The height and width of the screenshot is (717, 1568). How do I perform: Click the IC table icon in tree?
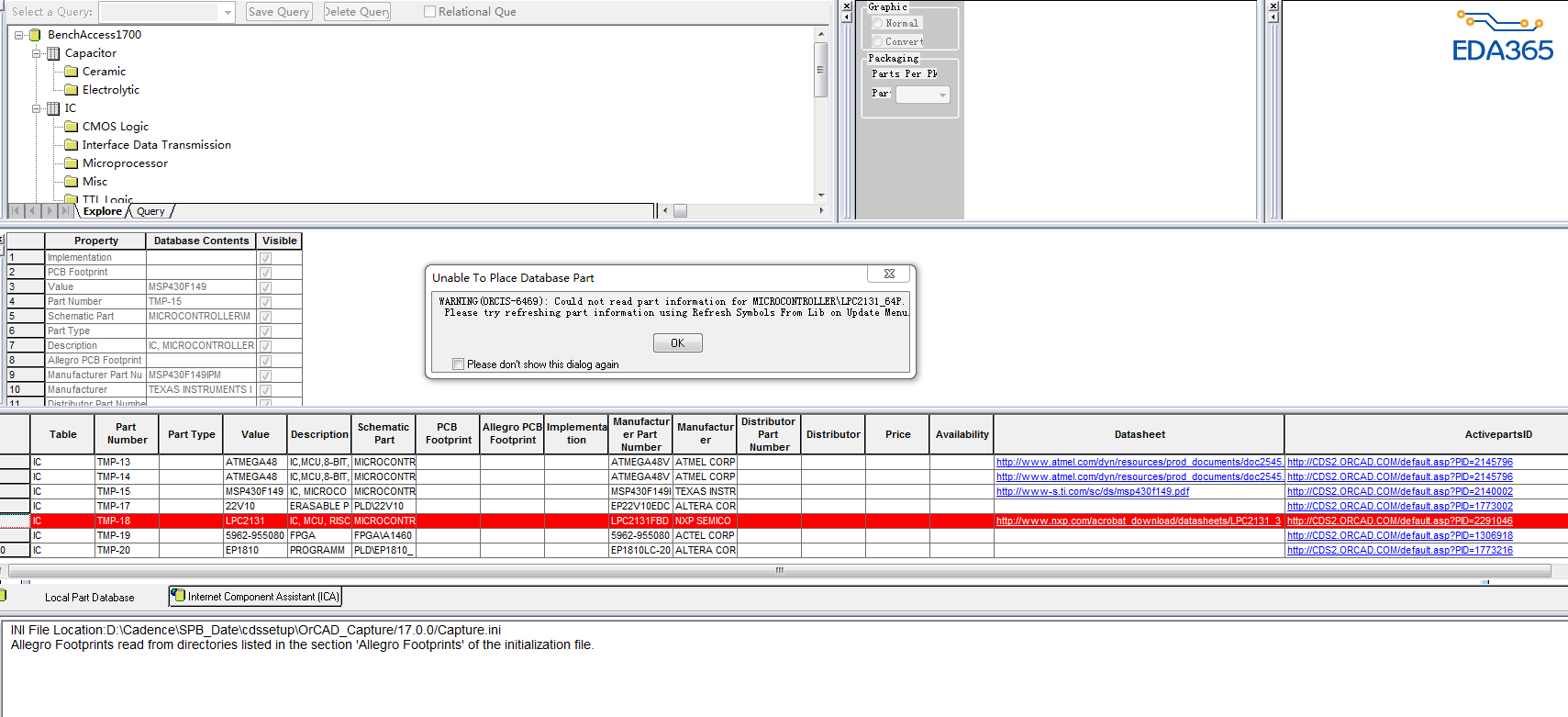(x=53, y=108)
